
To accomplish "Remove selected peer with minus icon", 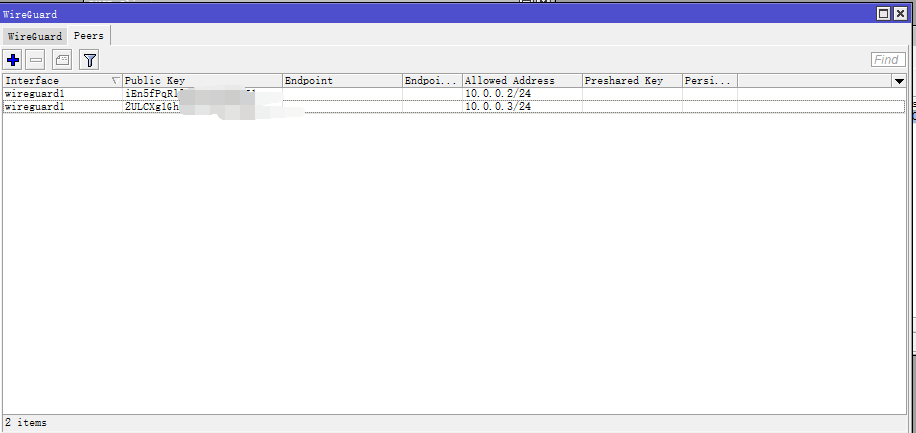I will (36, 60).
